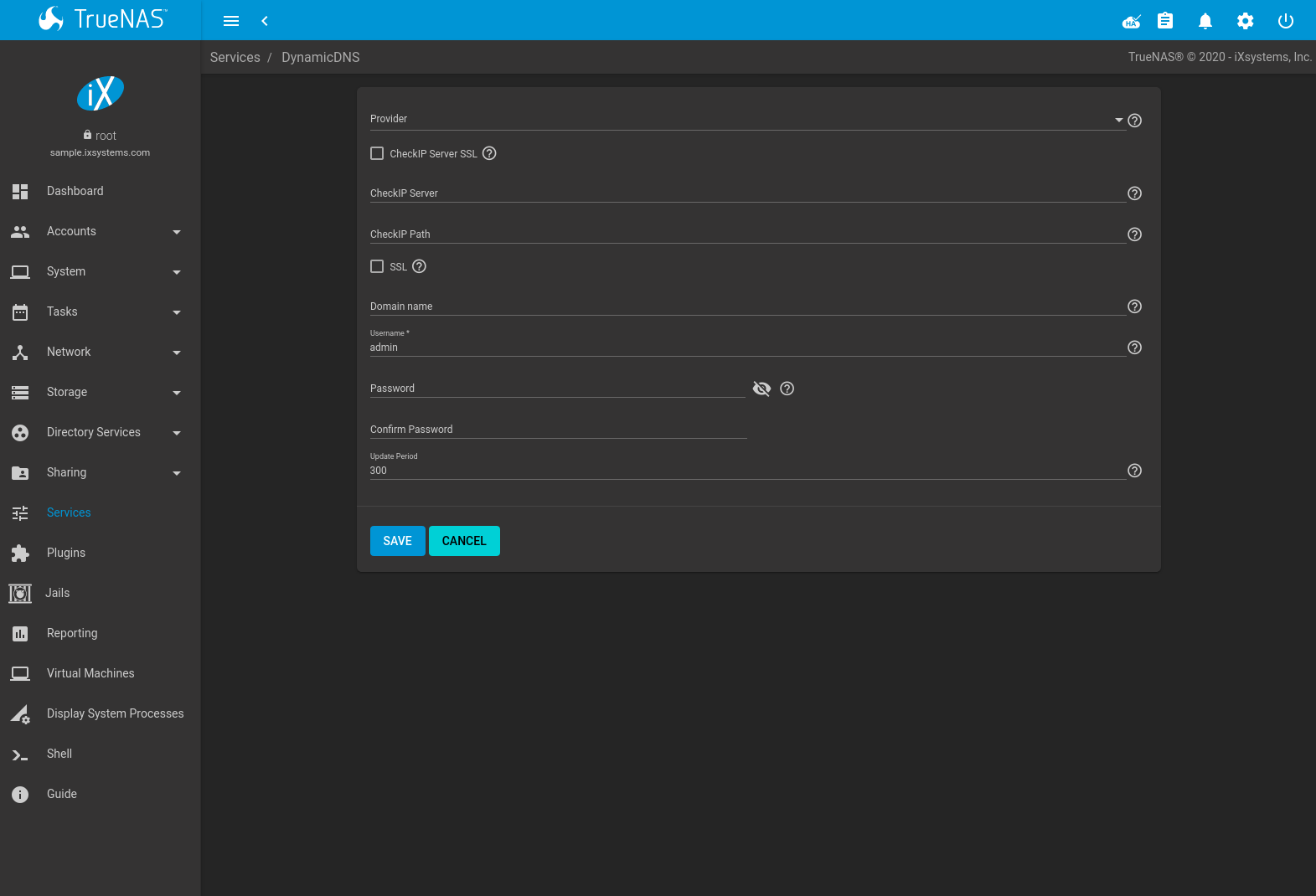1316x896 pixels.
Task: Show help for Update Period field
Action: 1135,471
